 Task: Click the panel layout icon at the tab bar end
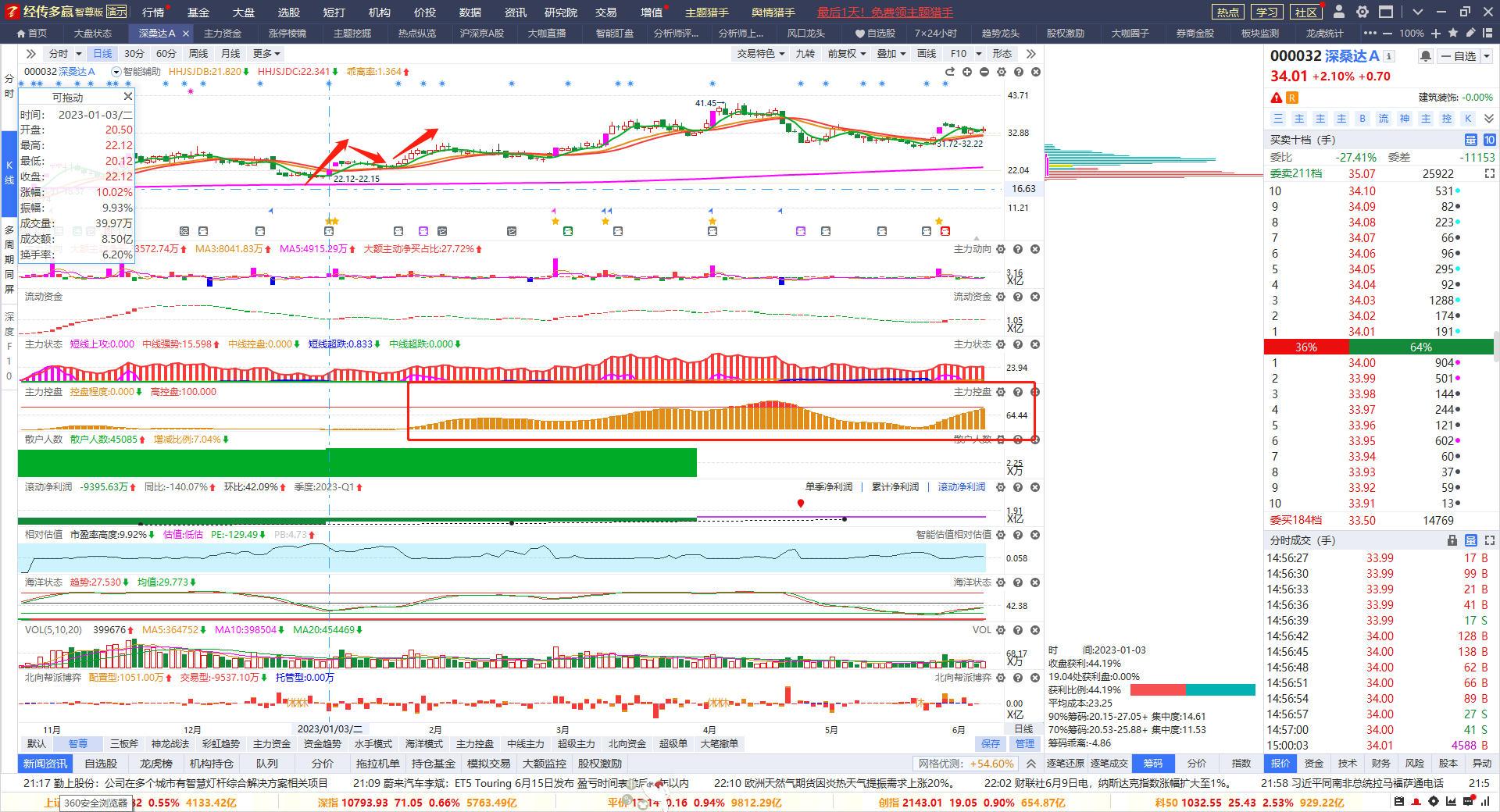(1488, 34)
